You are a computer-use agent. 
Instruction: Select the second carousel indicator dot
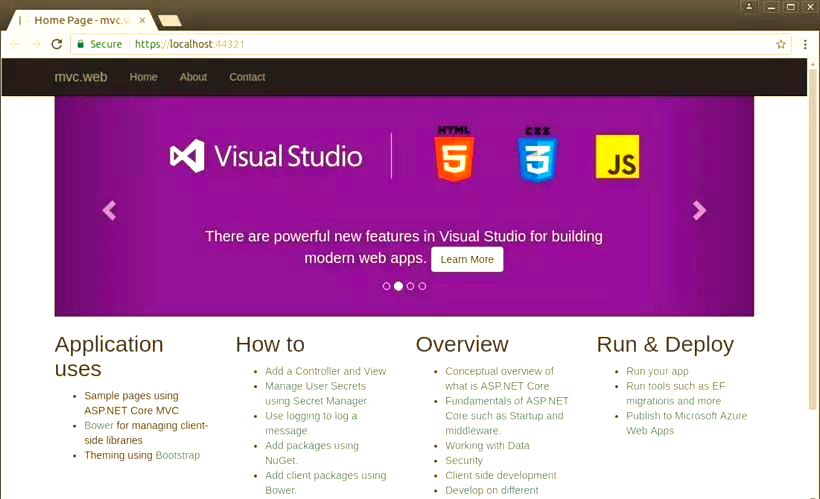pos(398,286)
